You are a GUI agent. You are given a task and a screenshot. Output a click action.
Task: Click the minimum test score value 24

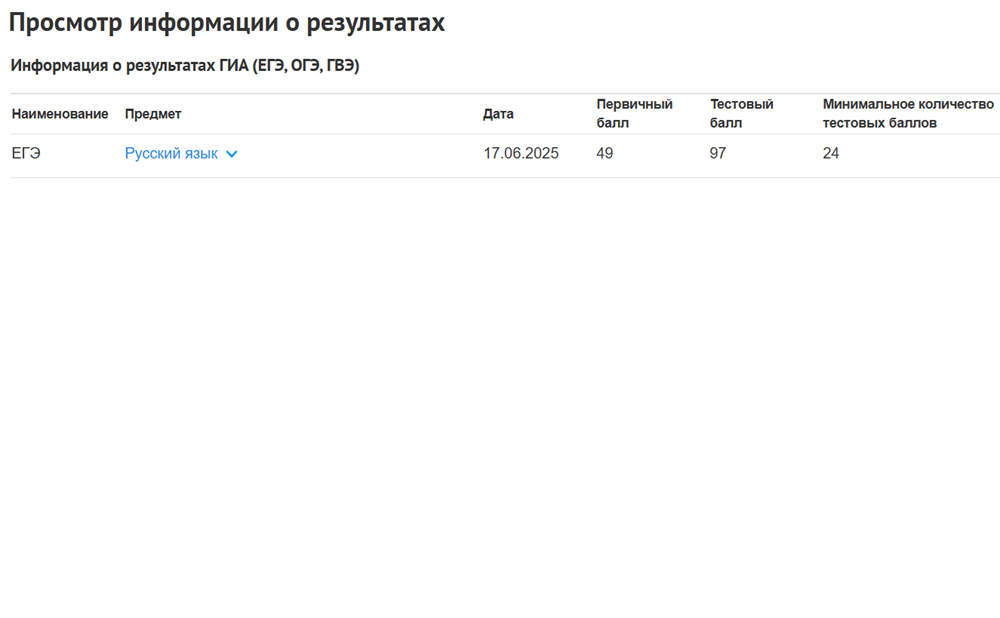click(x=830, y=154)
